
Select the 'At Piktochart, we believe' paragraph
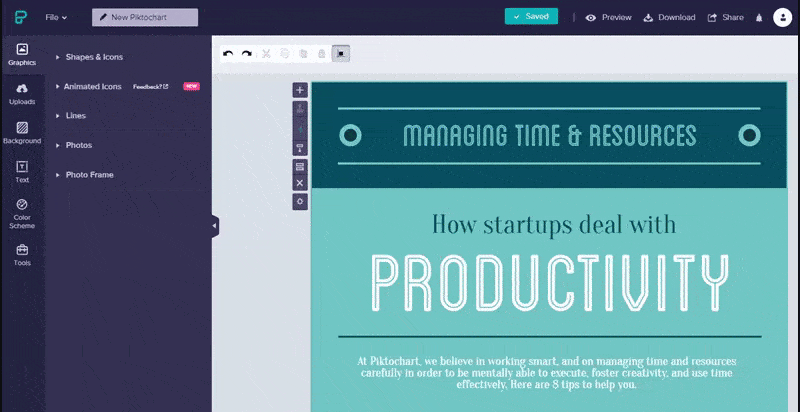[x=547, y=373]
